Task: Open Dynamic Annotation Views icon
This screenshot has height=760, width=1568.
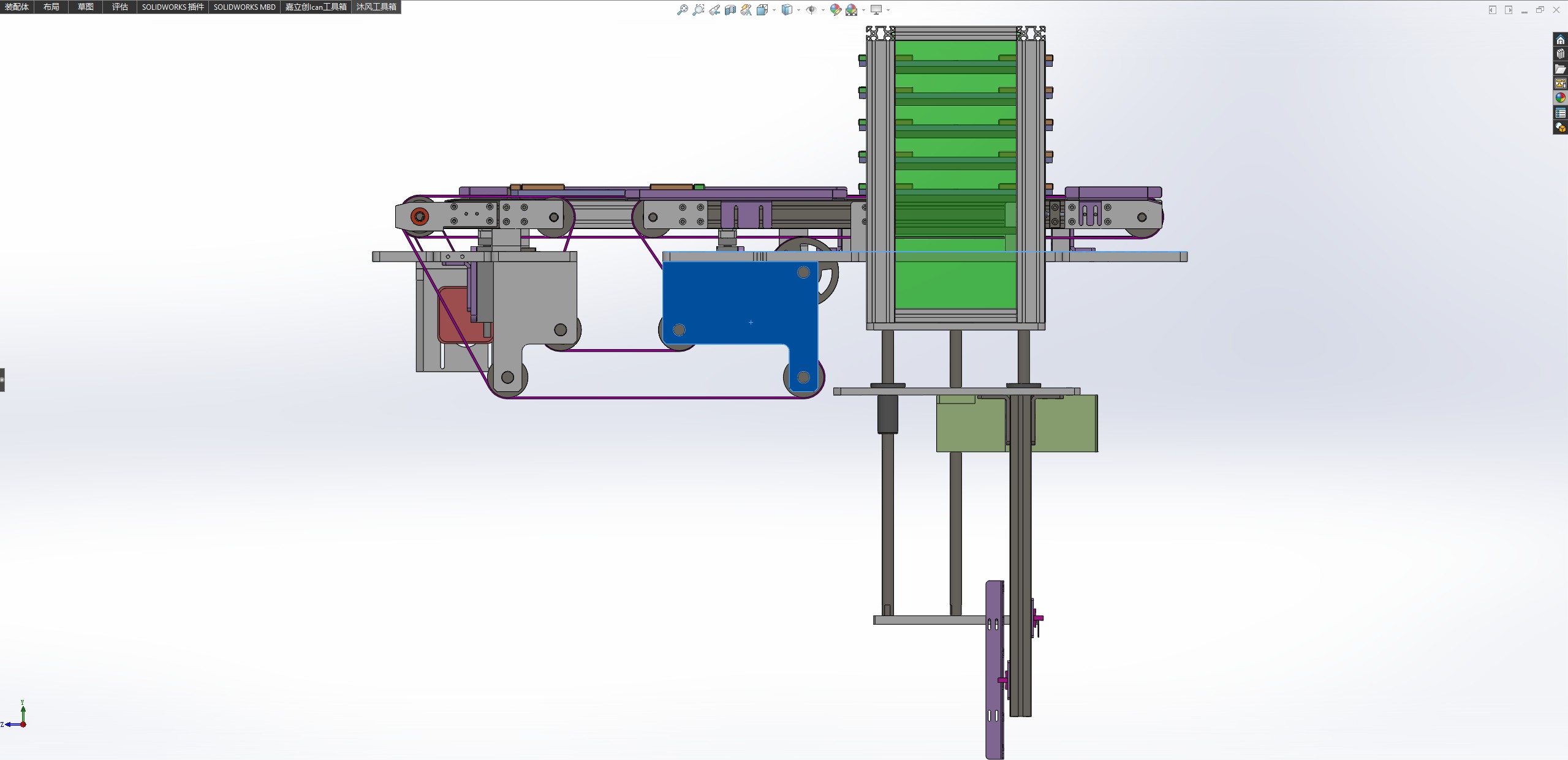Action: (746, 10)
